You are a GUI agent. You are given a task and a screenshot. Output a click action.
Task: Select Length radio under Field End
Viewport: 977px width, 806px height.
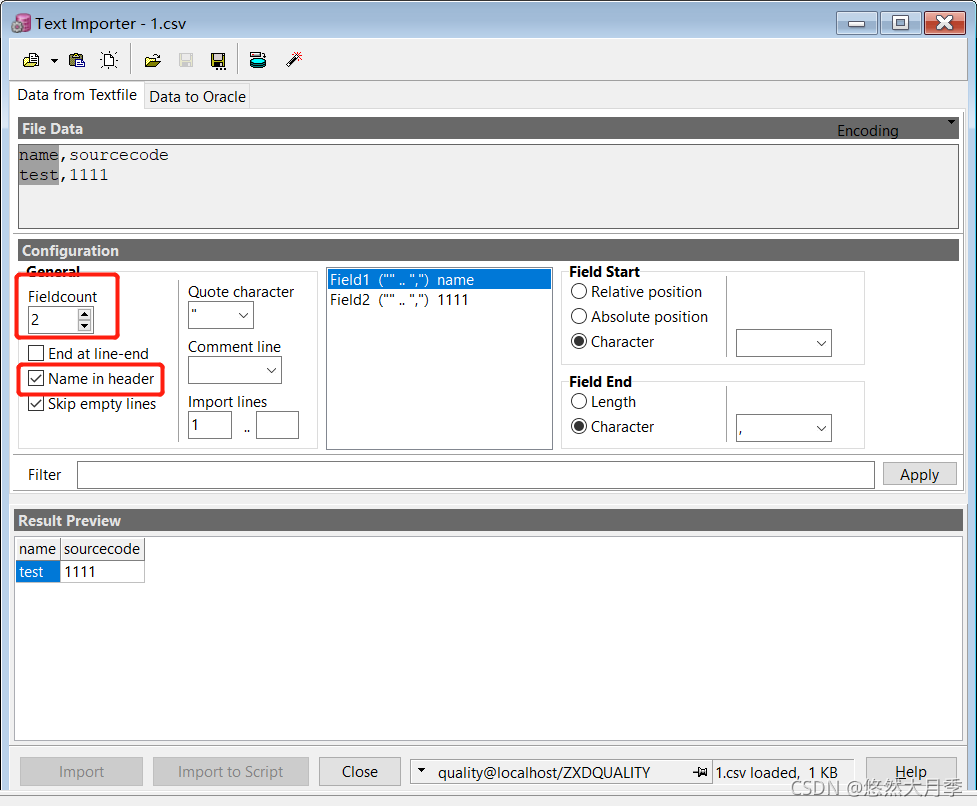click(x=579, y=401)
